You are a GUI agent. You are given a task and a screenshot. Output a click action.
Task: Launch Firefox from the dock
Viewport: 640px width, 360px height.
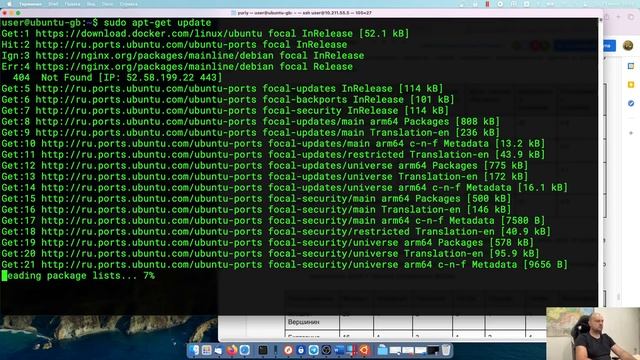tap(232, 350)
